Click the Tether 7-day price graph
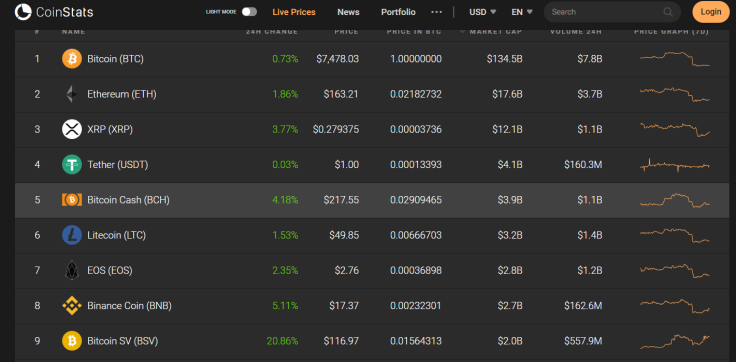736x362 pixels. (x=675, y=165)
